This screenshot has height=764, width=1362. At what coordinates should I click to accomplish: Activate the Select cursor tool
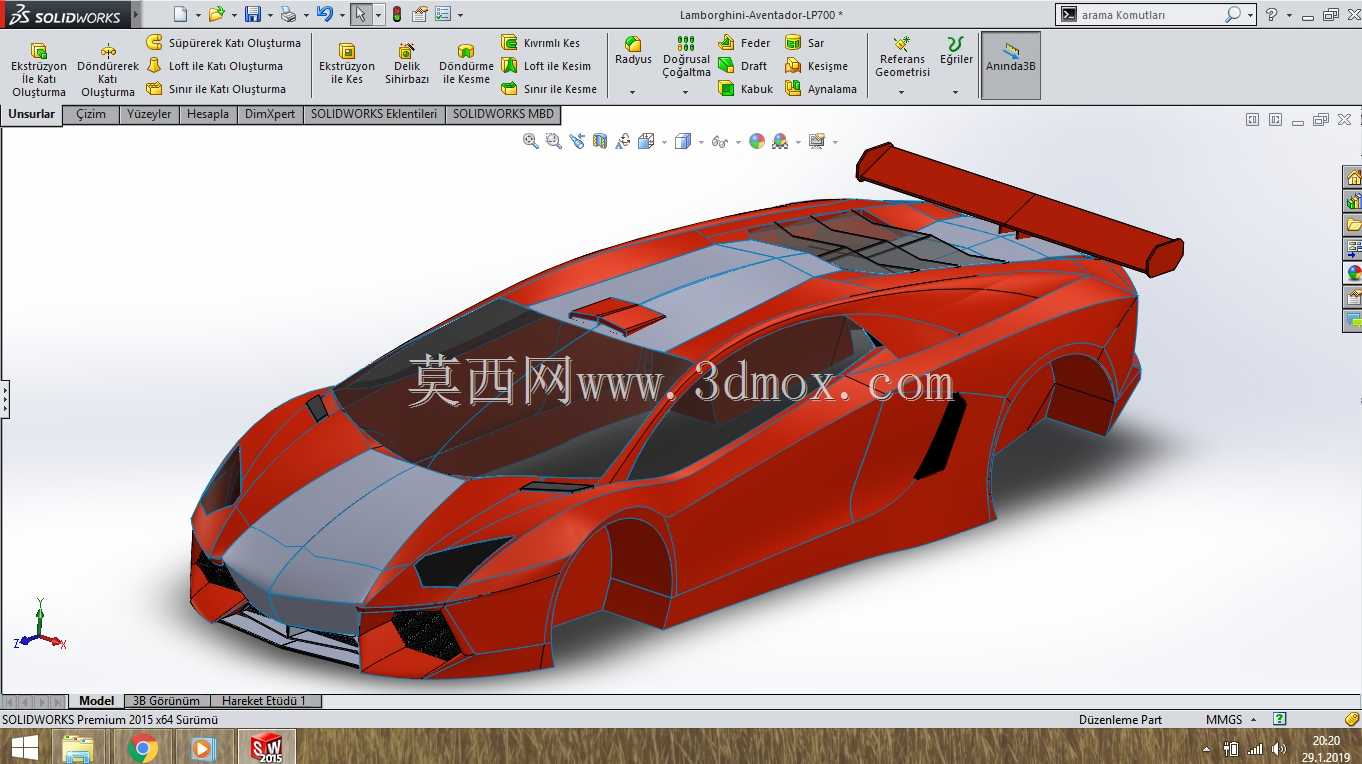[360, 14]
